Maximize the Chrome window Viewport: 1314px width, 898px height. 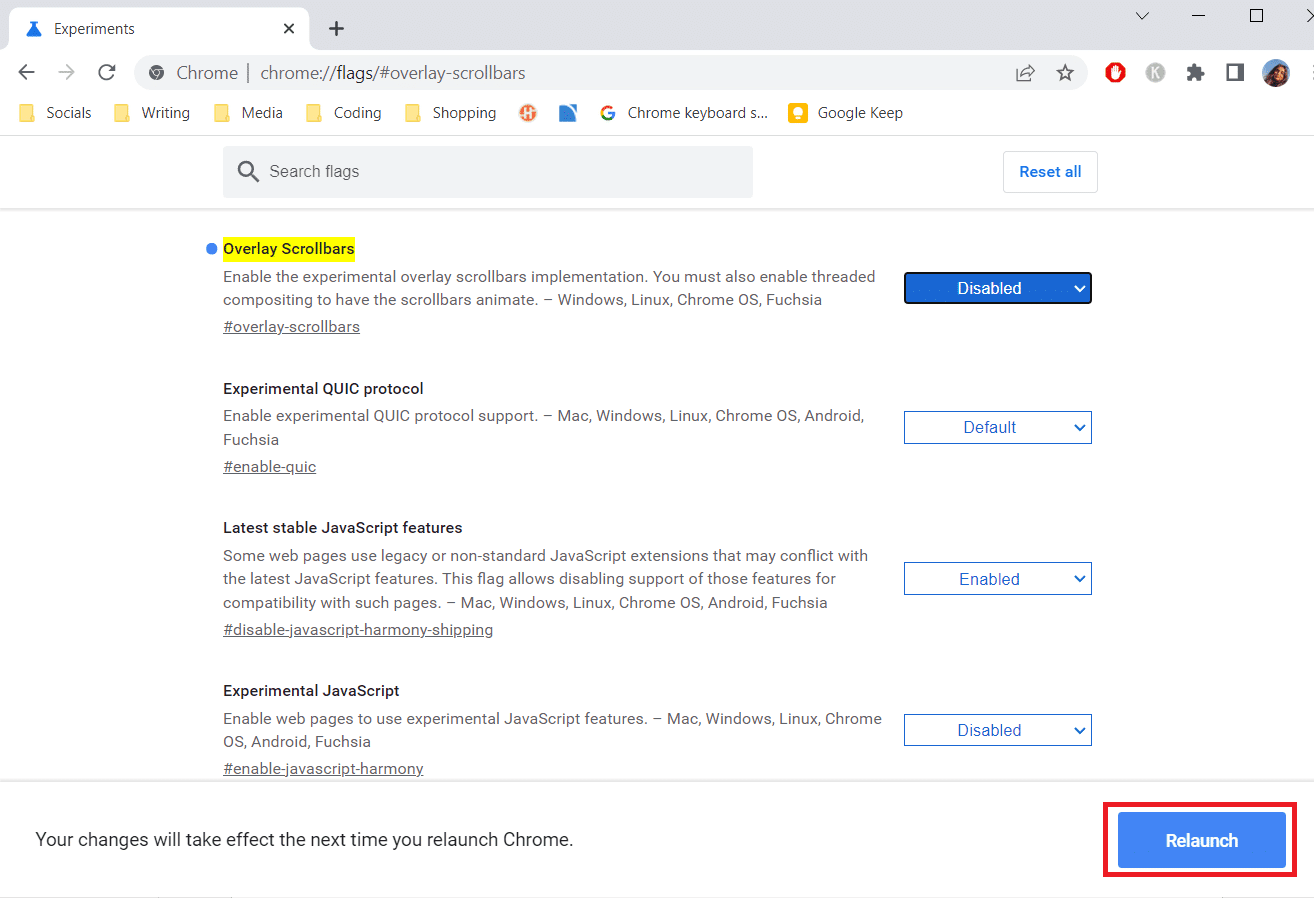pos(1256,15)
